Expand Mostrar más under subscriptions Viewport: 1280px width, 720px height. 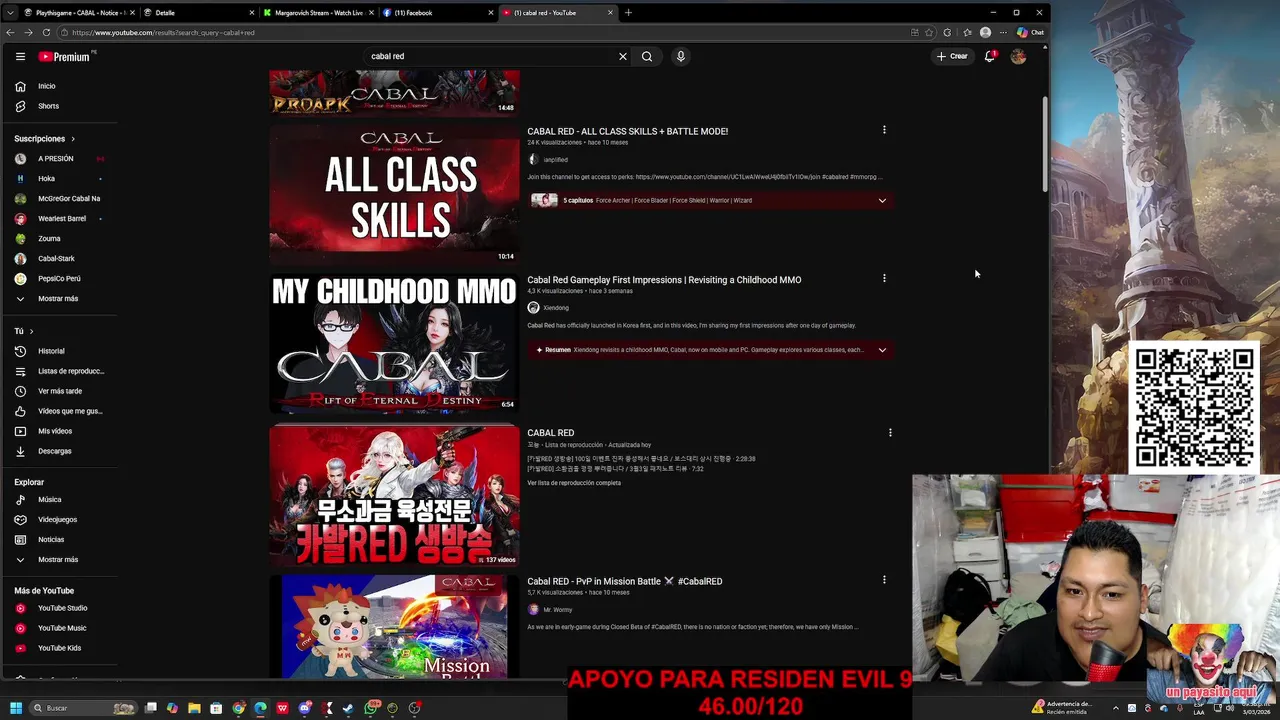(60, 299)
